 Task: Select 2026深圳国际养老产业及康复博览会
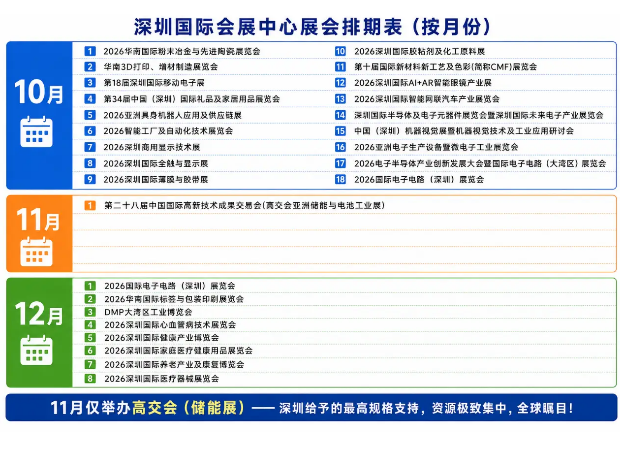coord(174,364)
